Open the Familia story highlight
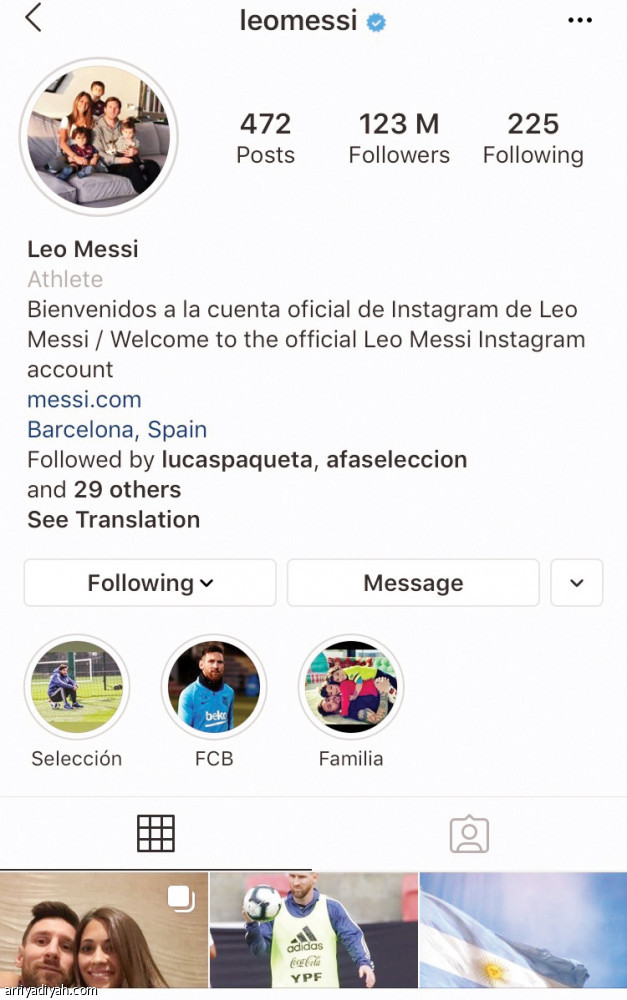This screenshot has height=1000, width=627. click(x=351, y=686)
